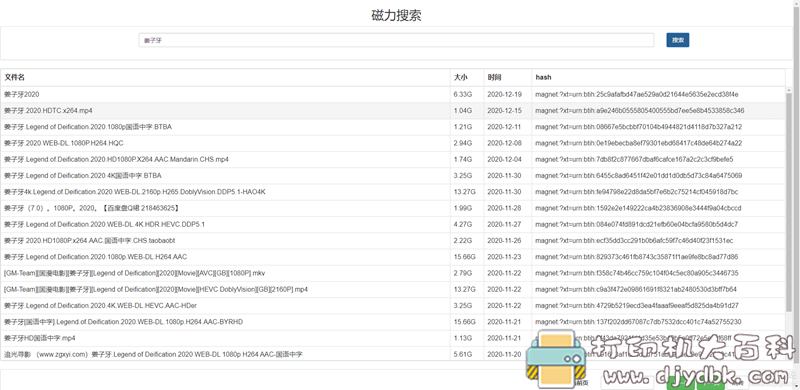Image resolution: width=800 pixels, height=390 pixels.
Task: Select the 追光寻影 www.zgxyi.com file name
Action: coord(153,354)
